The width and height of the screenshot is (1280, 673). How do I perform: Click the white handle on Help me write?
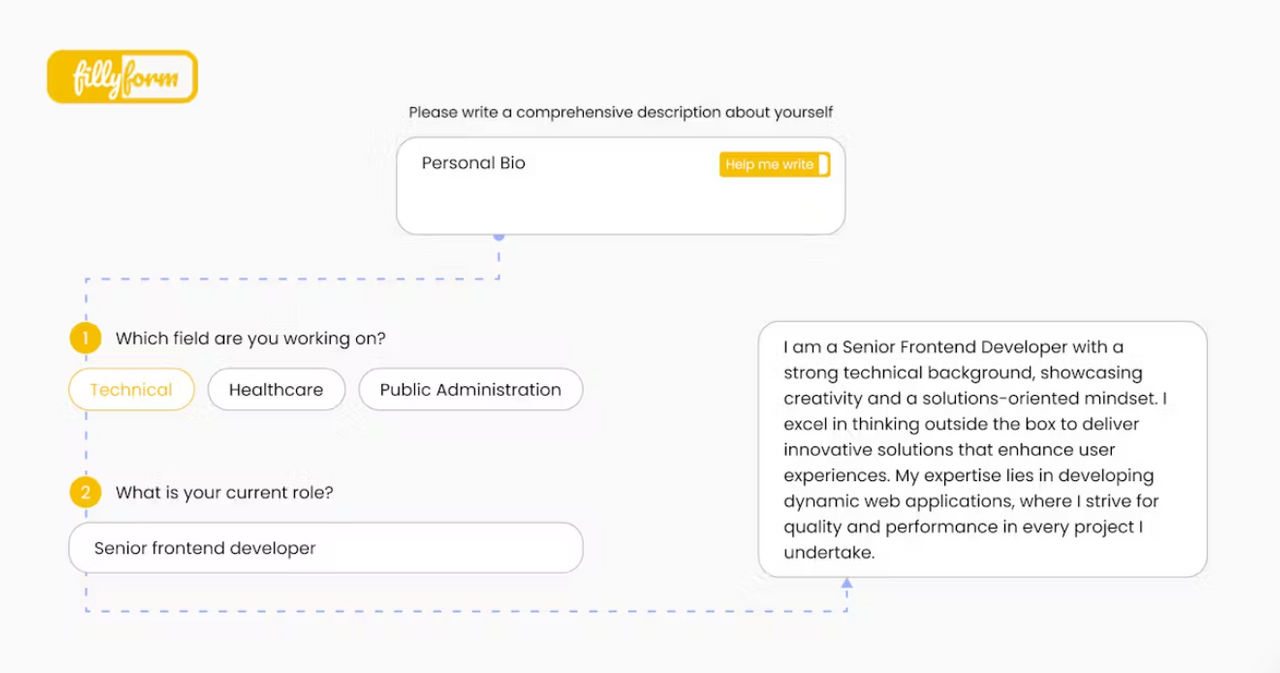point(823,165)
